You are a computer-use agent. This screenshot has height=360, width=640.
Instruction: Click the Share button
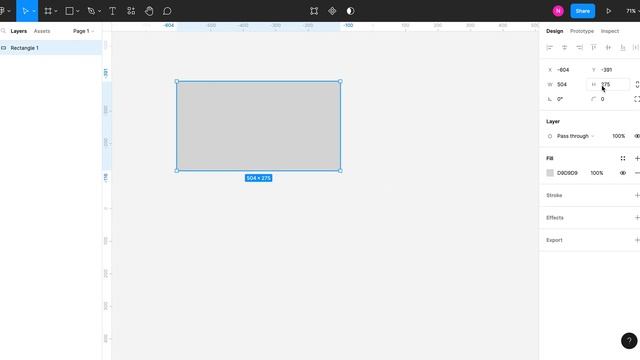[582, 11]
